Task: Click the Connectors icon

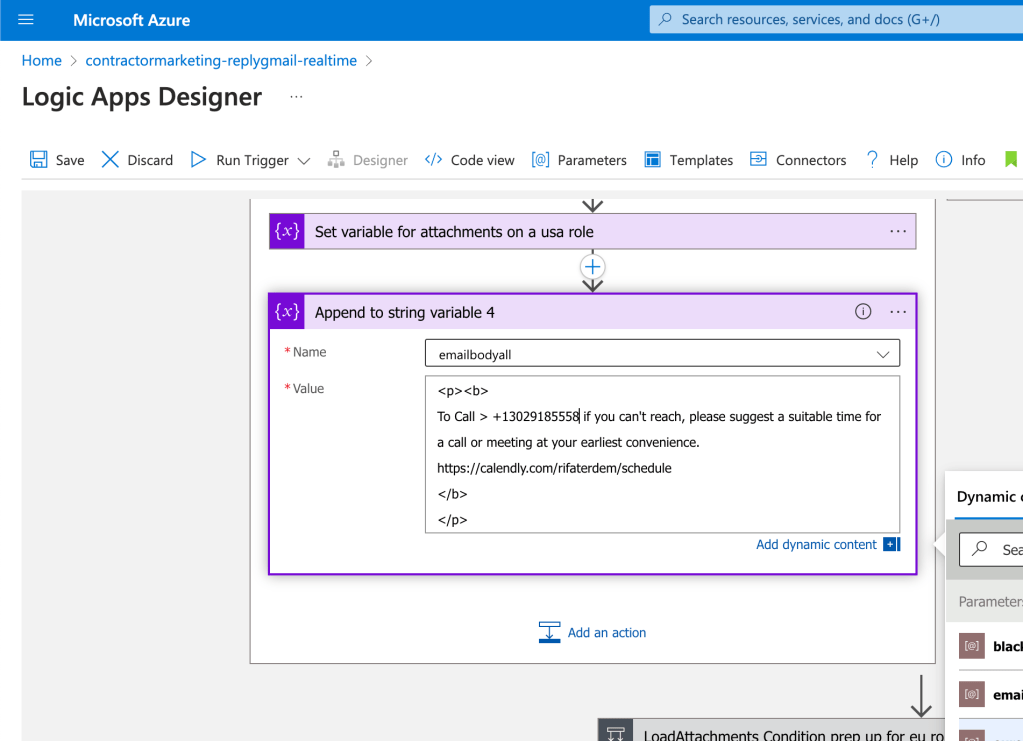Action: 758,159
